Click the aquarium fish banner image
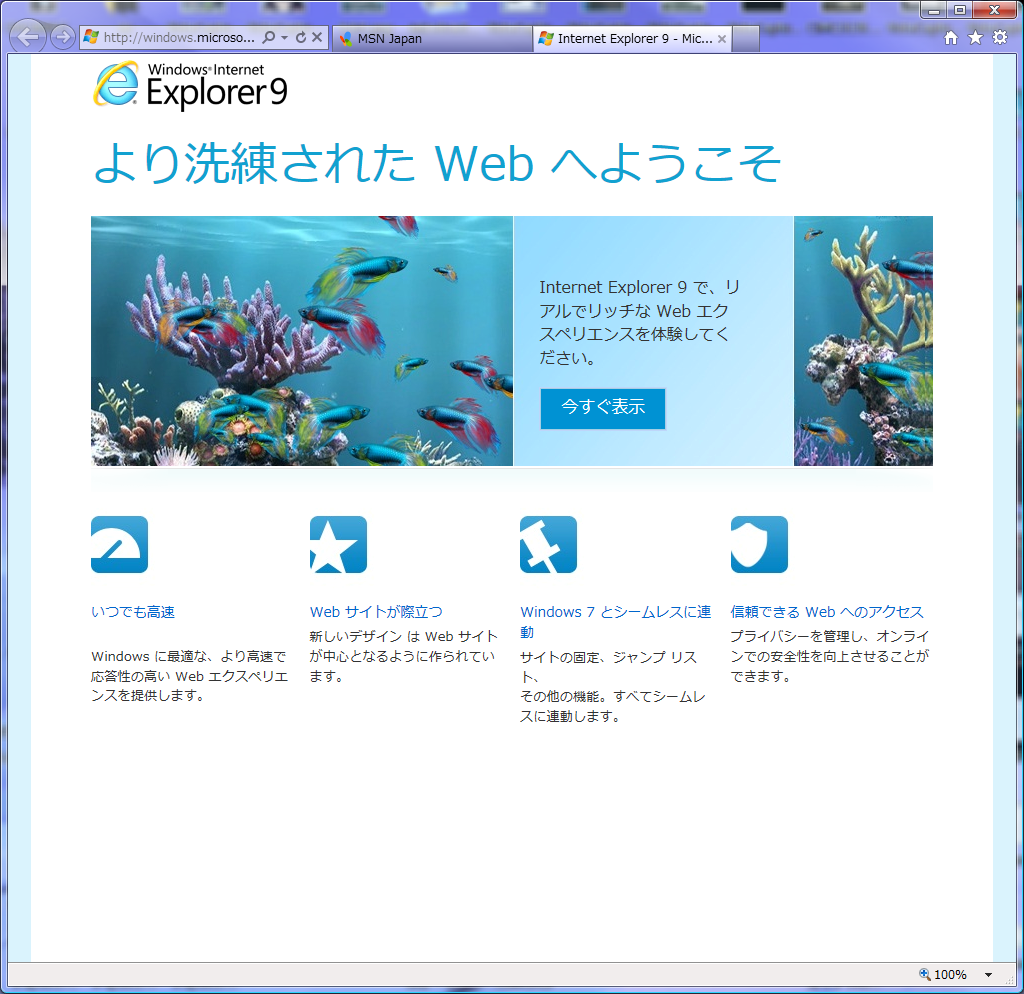1024x994 pixels. coord(302,341)
